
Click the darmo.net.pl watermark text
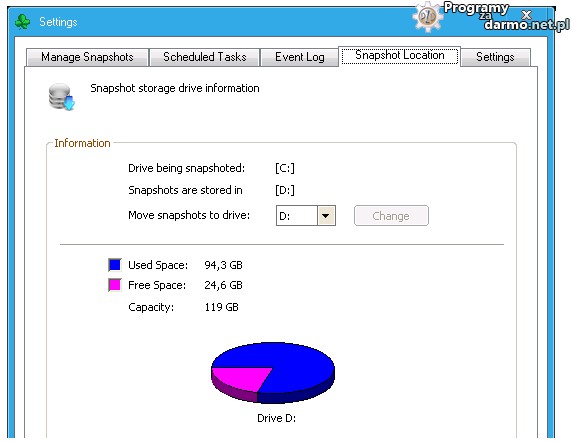pyautogui.click(x=527, y=24)
